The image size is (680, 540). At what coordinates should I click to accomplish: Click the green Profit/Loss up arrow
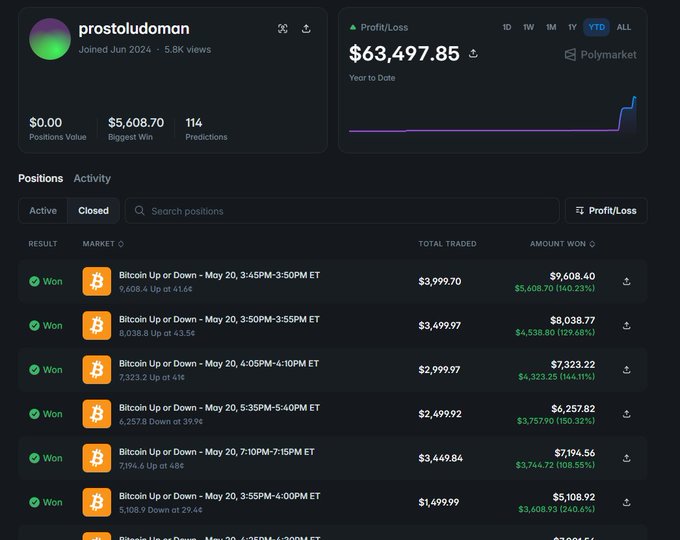[353, 27]
